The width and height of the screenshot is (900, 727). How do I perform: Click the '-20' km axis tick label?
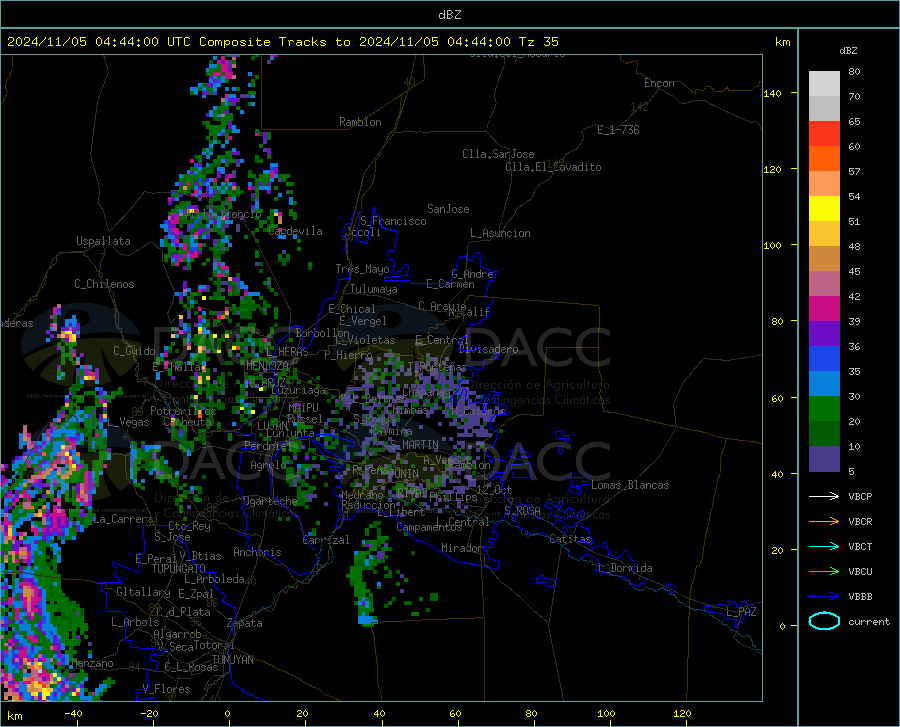(x=149, y=714)
